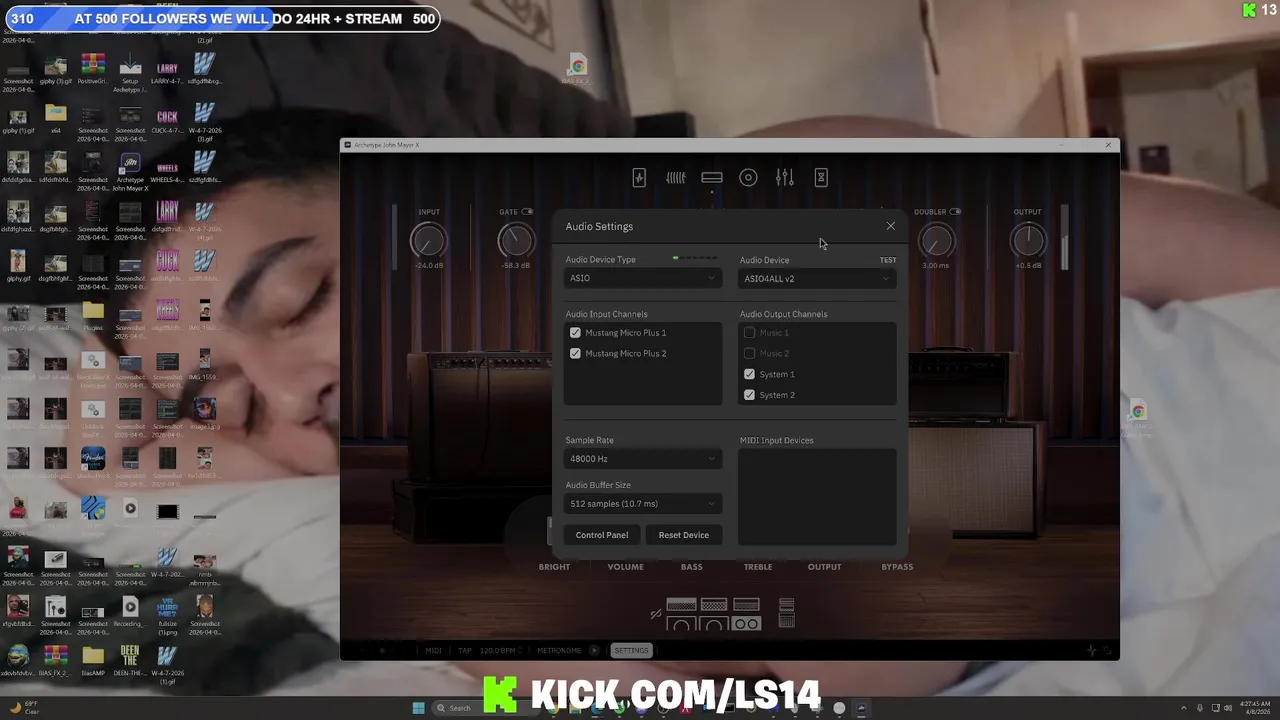Click the DOUBLER knob showing 3.00 ms
Image resolution: width=1280 pixels, height=720 pixels.
(x=936, y=240)
